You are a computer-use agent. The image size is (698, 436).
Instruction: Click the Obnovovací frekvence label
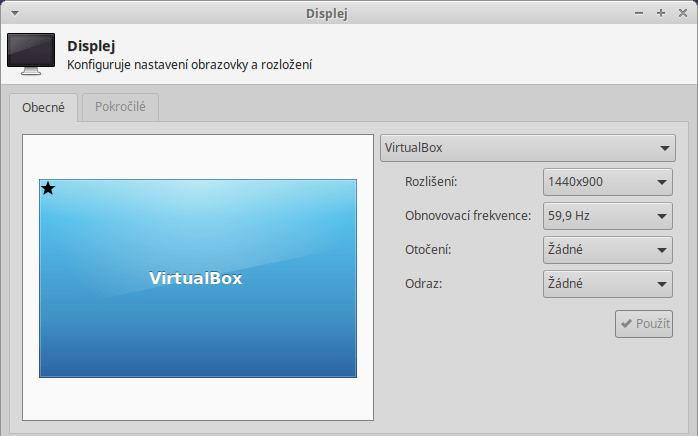tap(468, 216)
